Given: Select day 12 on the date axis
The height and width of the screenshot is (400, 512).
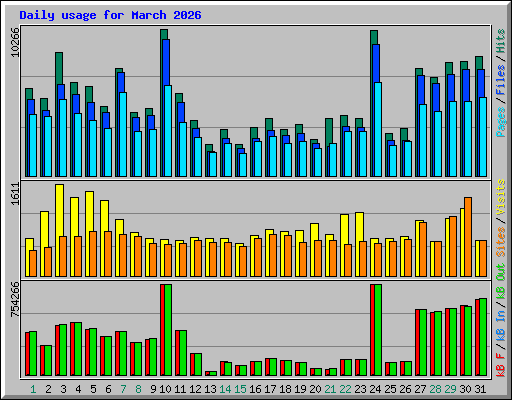Looking at the screenshot, I should click(x=195, y=389).
